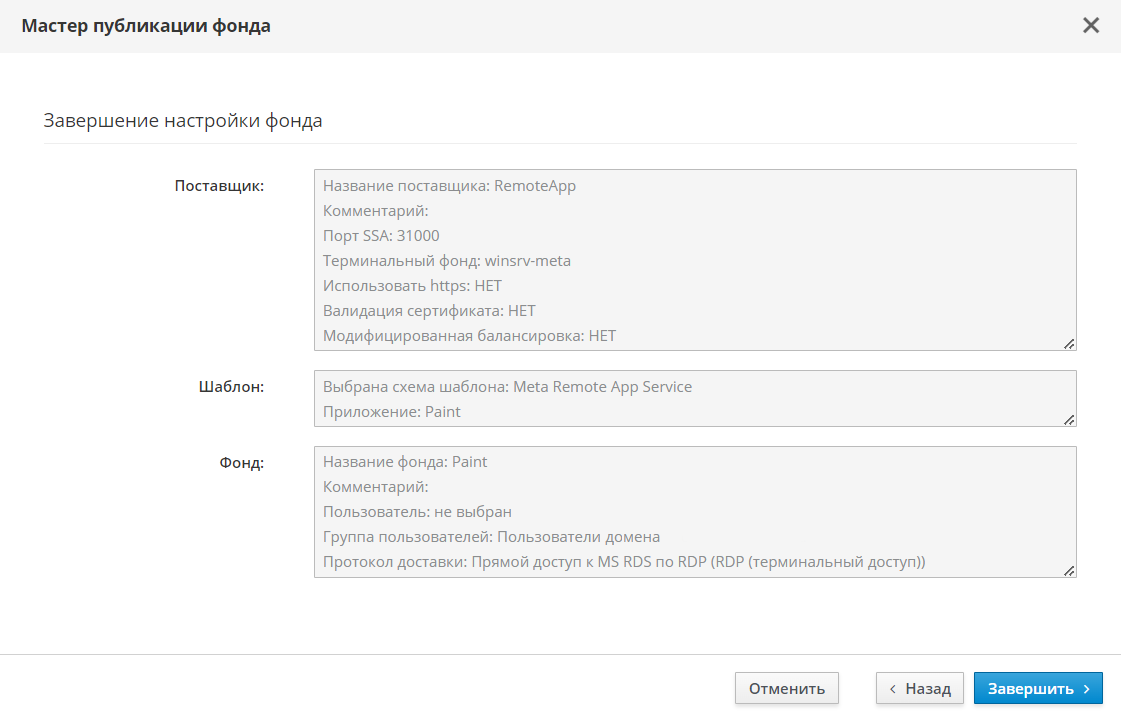Click the 'Порт SSA: 31000' line

coord(381,236)
